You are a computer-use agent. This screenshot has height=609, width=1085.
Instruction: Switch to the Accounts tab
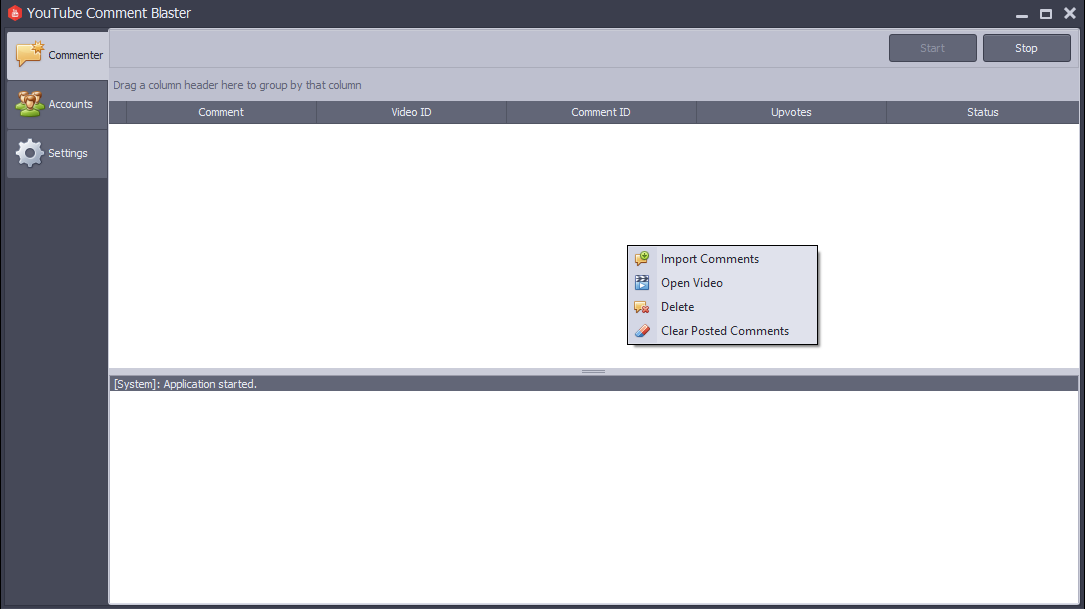(x=57, y=104)
